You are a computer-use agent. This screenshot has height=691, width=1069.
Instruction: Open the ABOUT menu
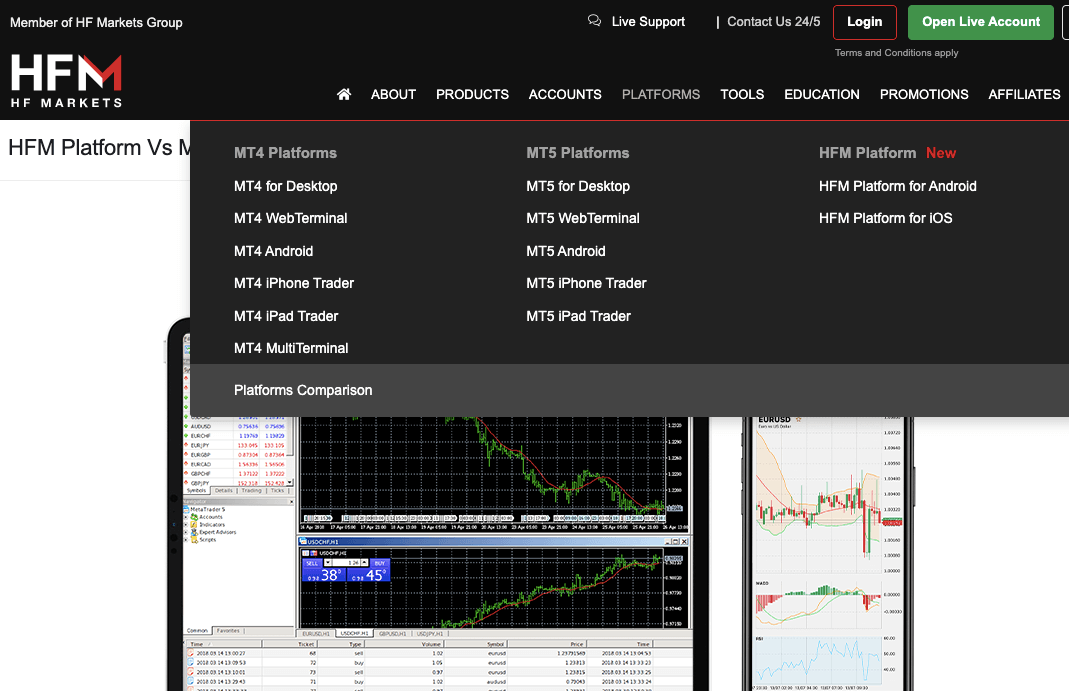[x=393, y=94]
